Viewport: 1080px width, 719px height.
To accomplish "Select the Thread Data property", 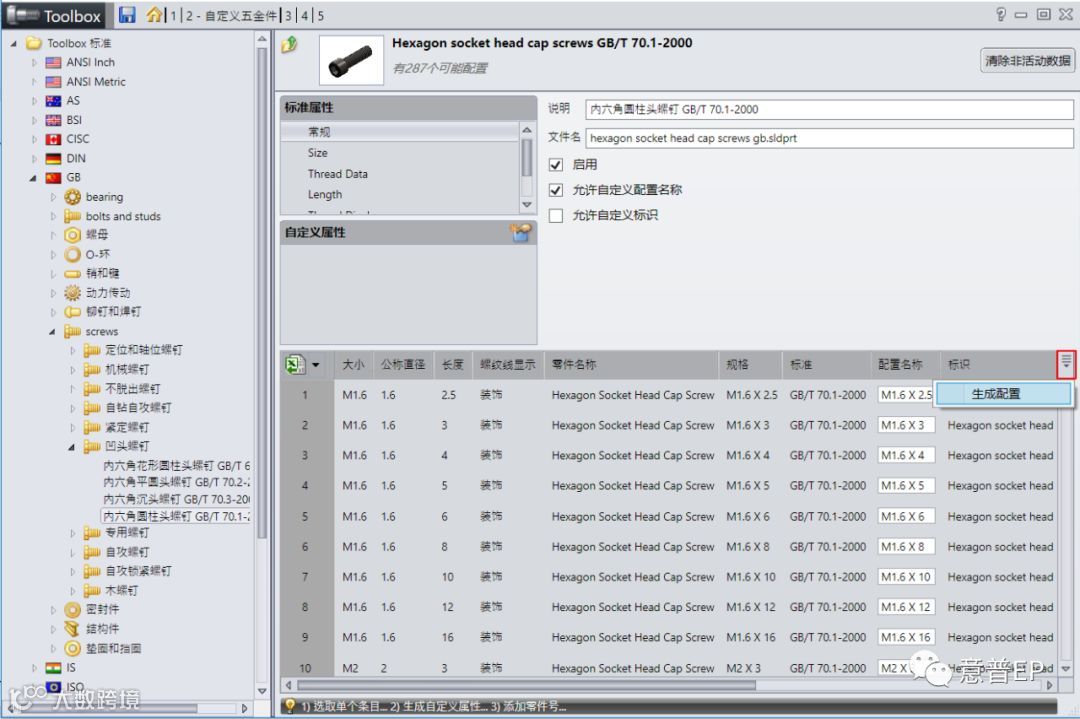I will (x=399, y=174).
